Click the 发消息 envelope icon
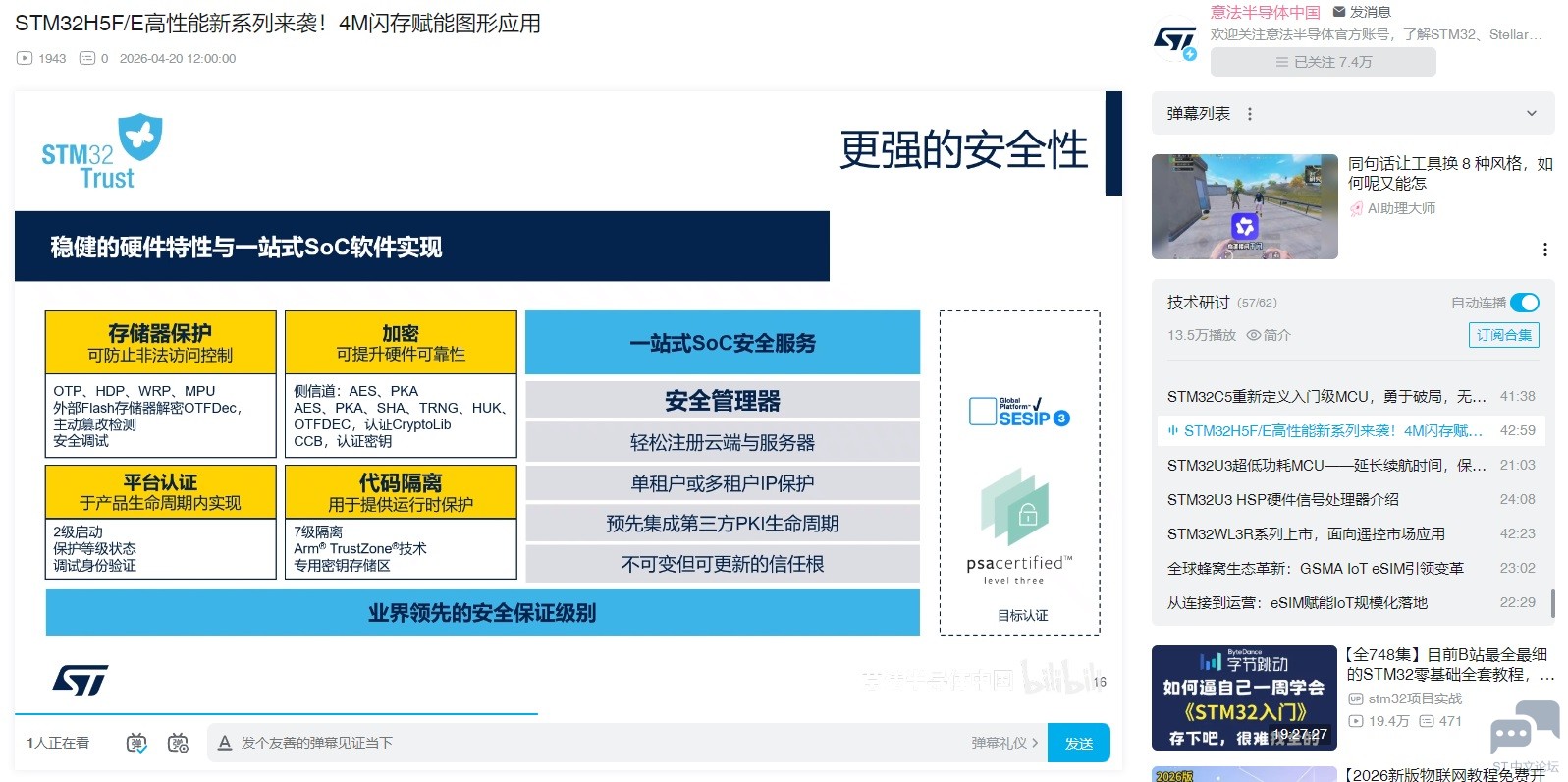The image size is (1568, 782). [x=1339, y=12]
